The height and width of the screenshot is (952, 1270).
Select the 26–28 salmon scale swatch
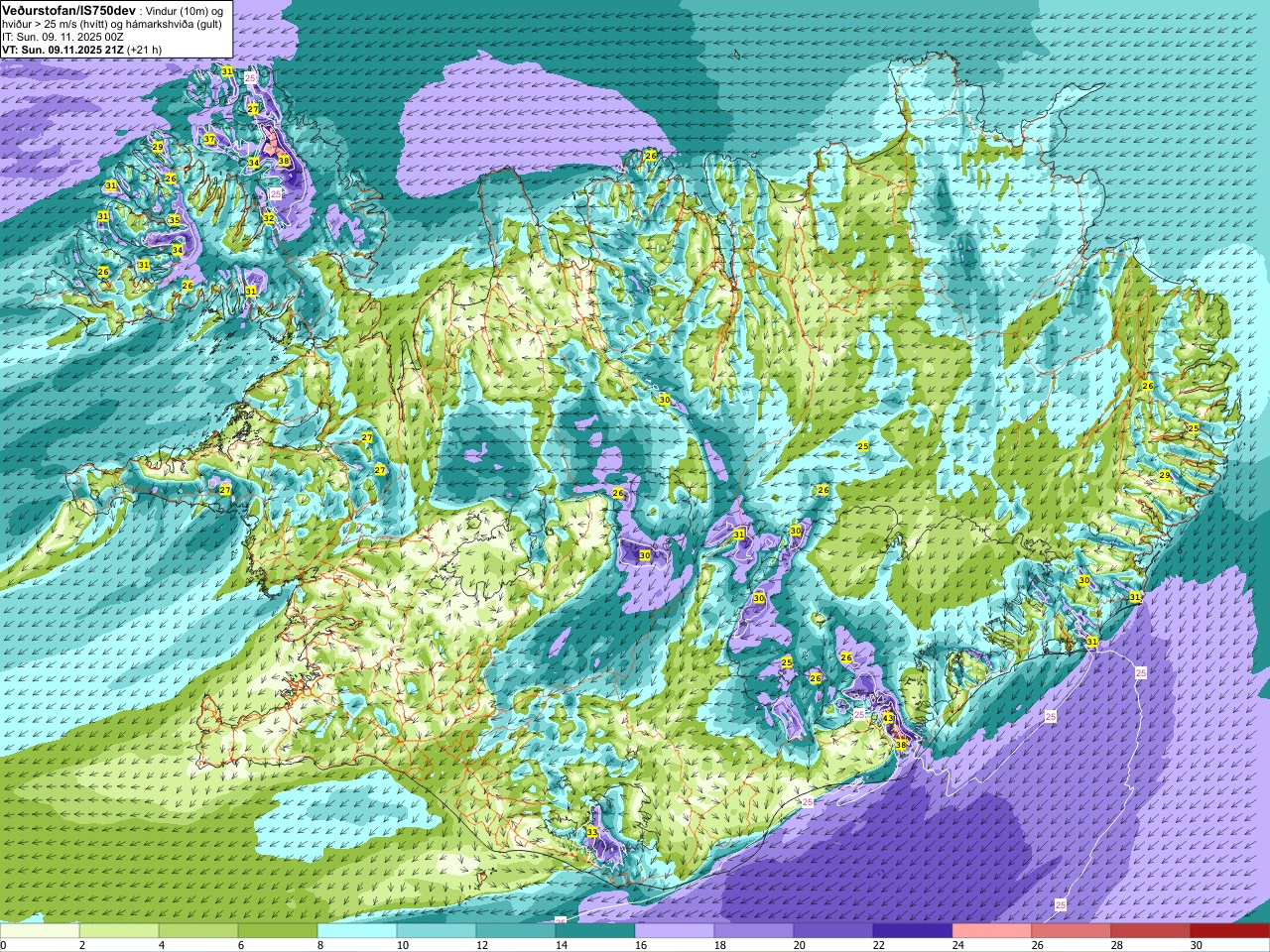coord(1072,931)
